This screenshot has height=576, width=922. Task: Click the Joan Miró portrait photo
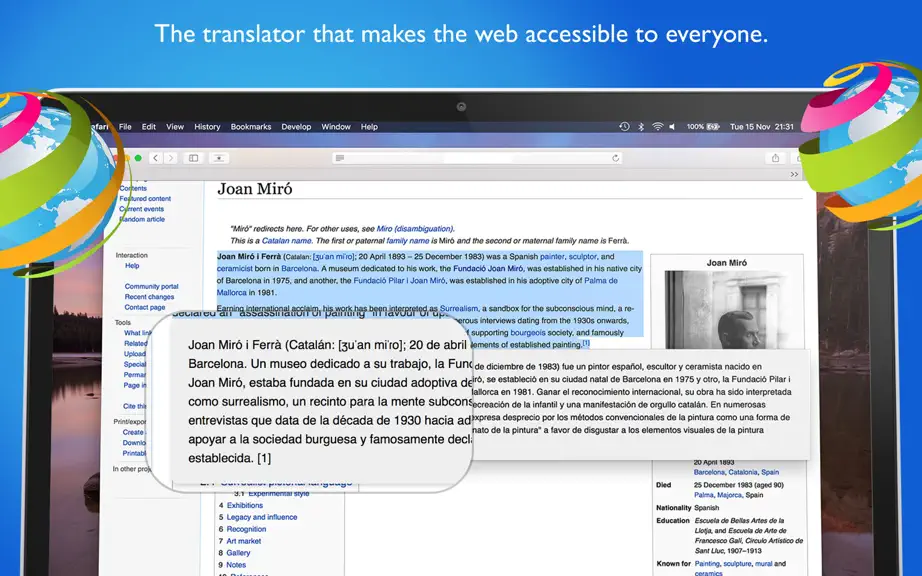click(x=726, y=309)
